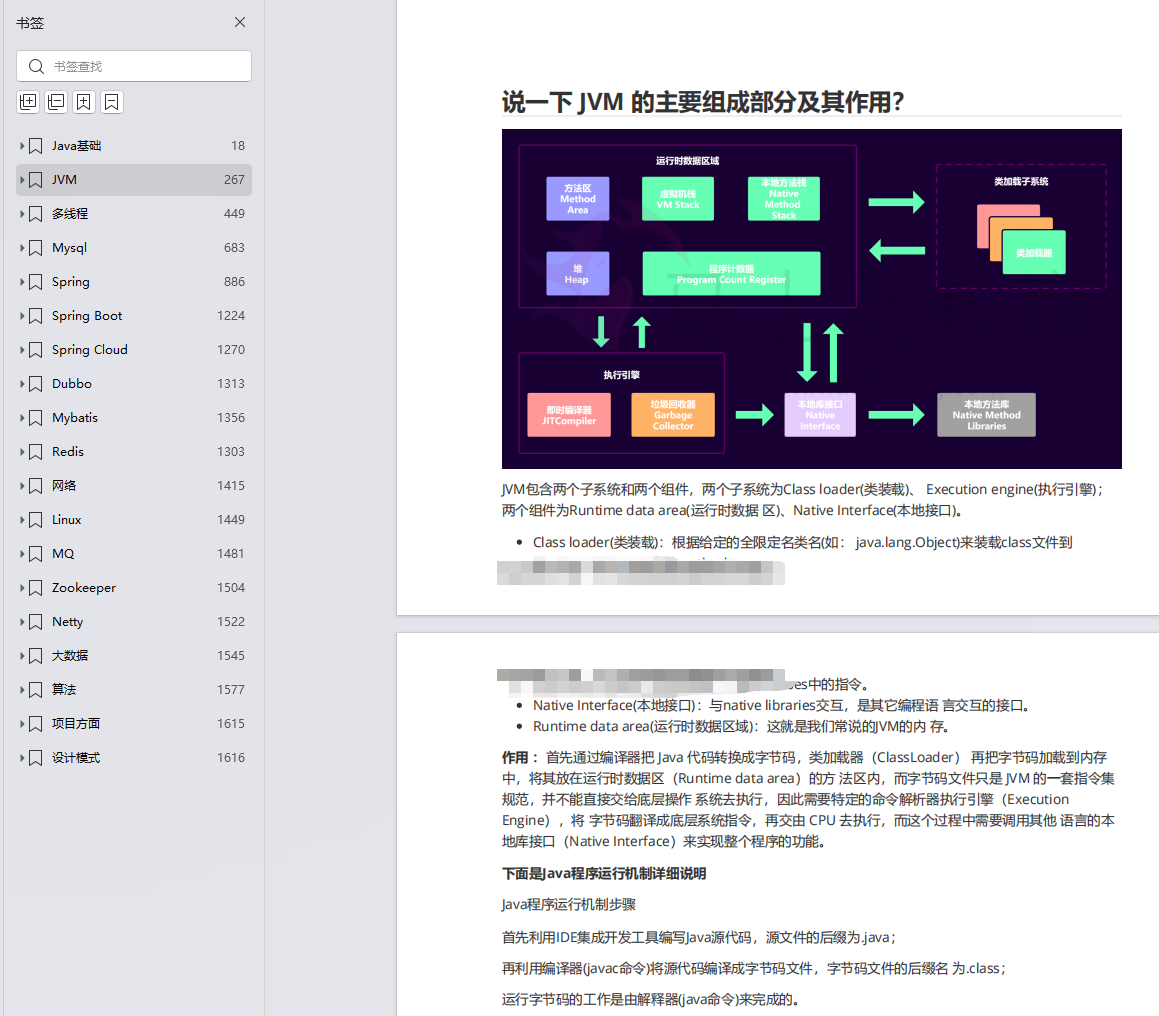Click the bookmark icon next to Netty
Image resolution: width=1159 pixels, height=1016 pixels.
[x=36, y=622]
